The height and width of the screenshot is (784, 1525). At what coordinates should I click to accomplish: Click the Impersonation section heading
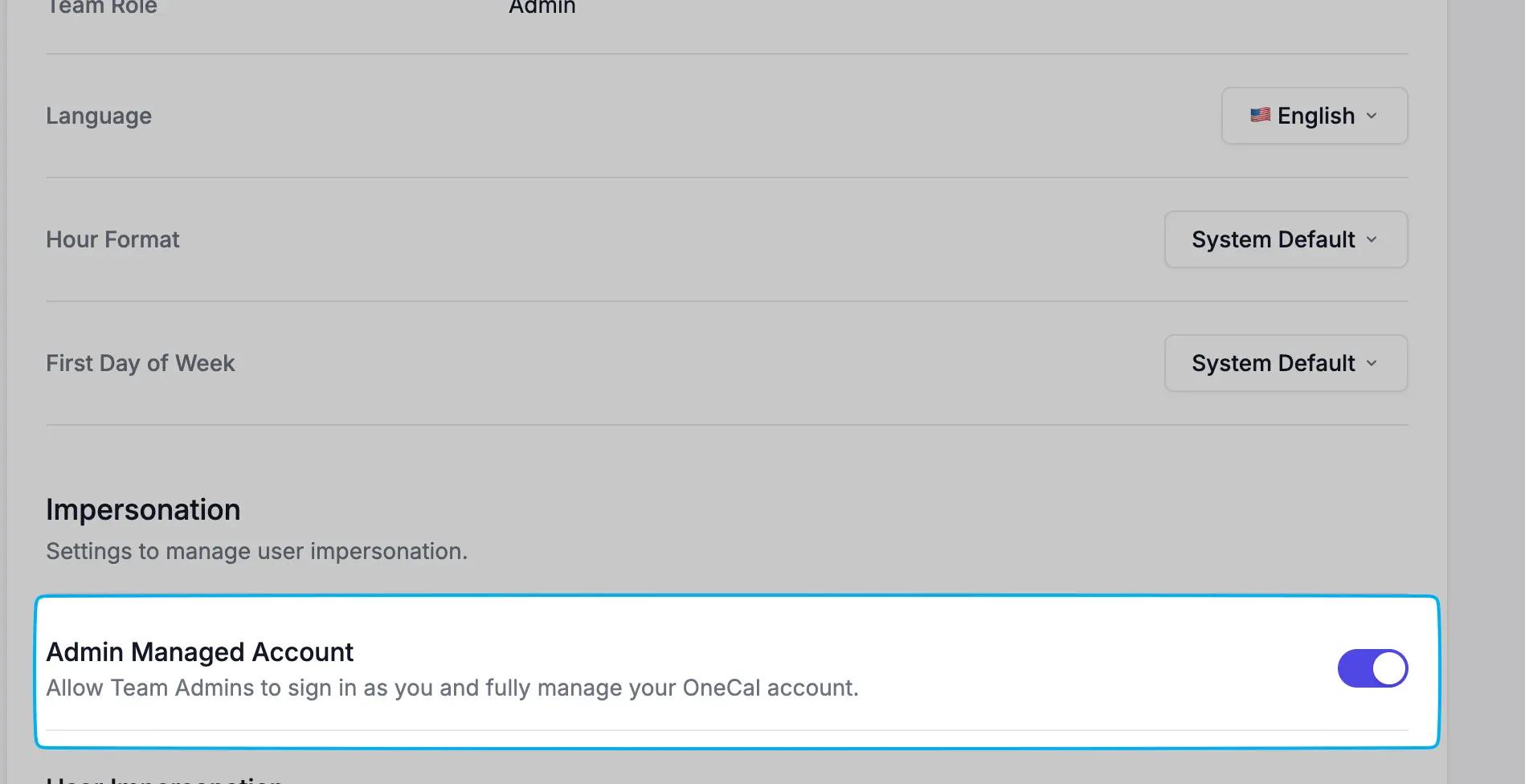tap(143, 510)
